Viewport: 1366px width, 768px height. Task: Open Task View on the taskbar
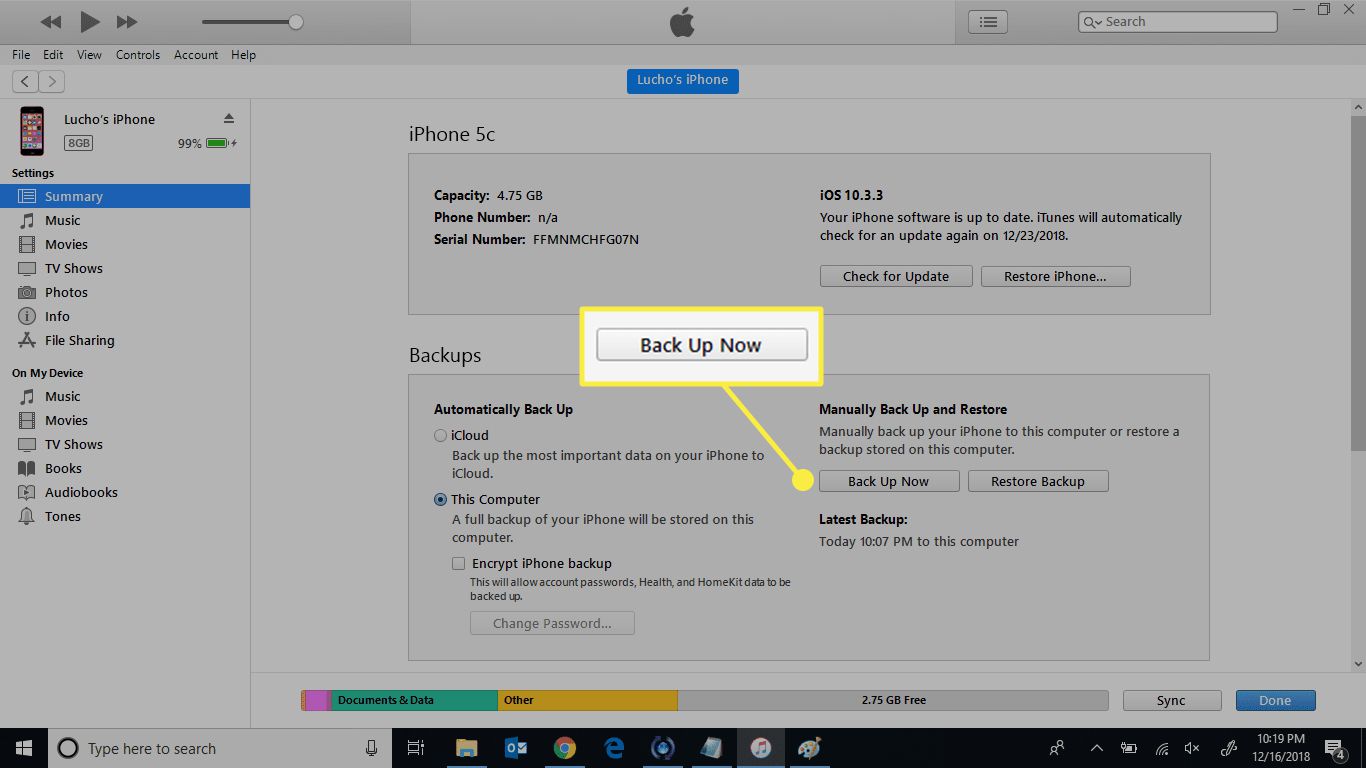pyautogui.click(x=416, y=748)
